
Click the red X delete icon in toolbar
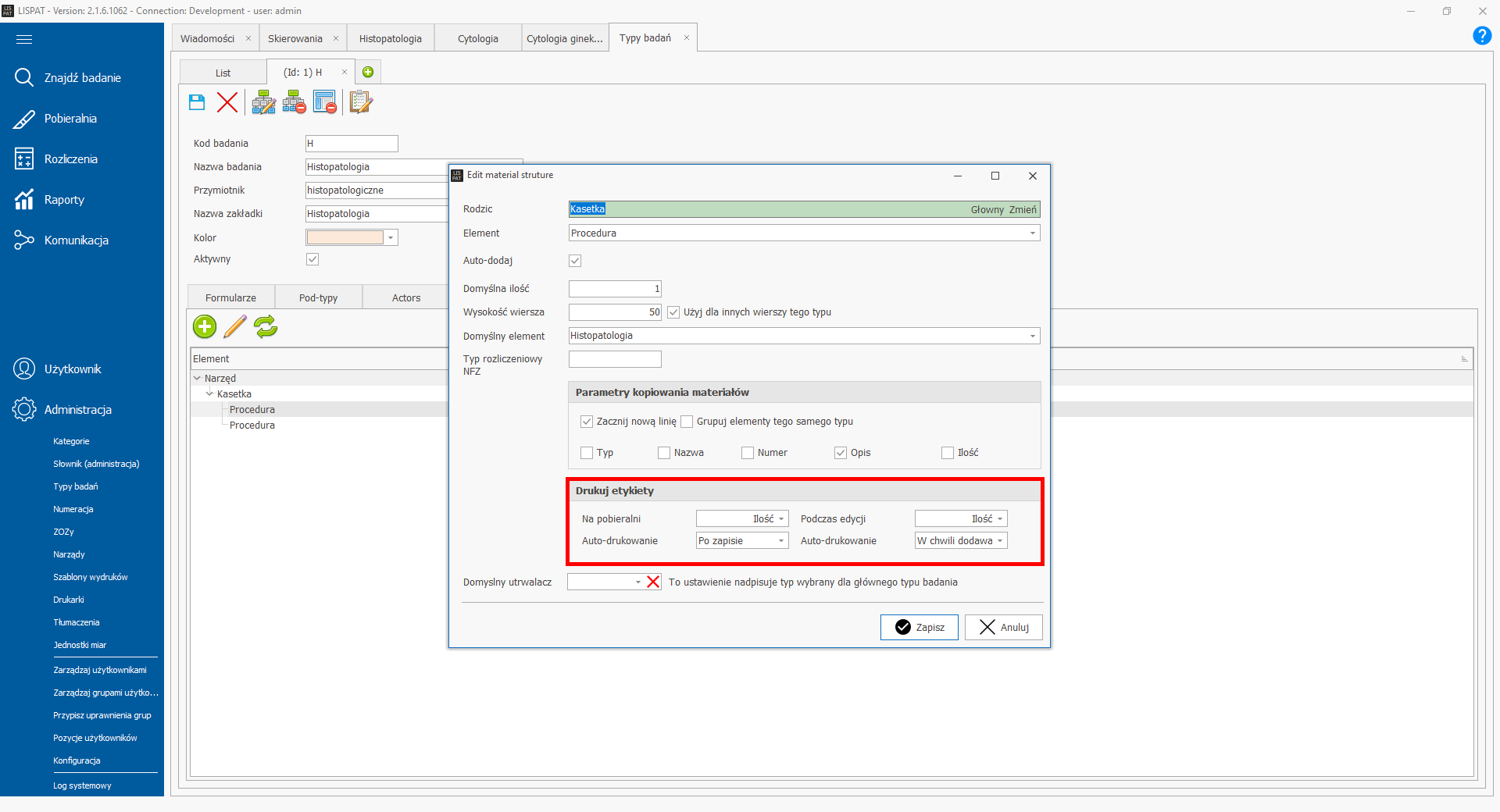pyautogui.click(x=227, y=102)
